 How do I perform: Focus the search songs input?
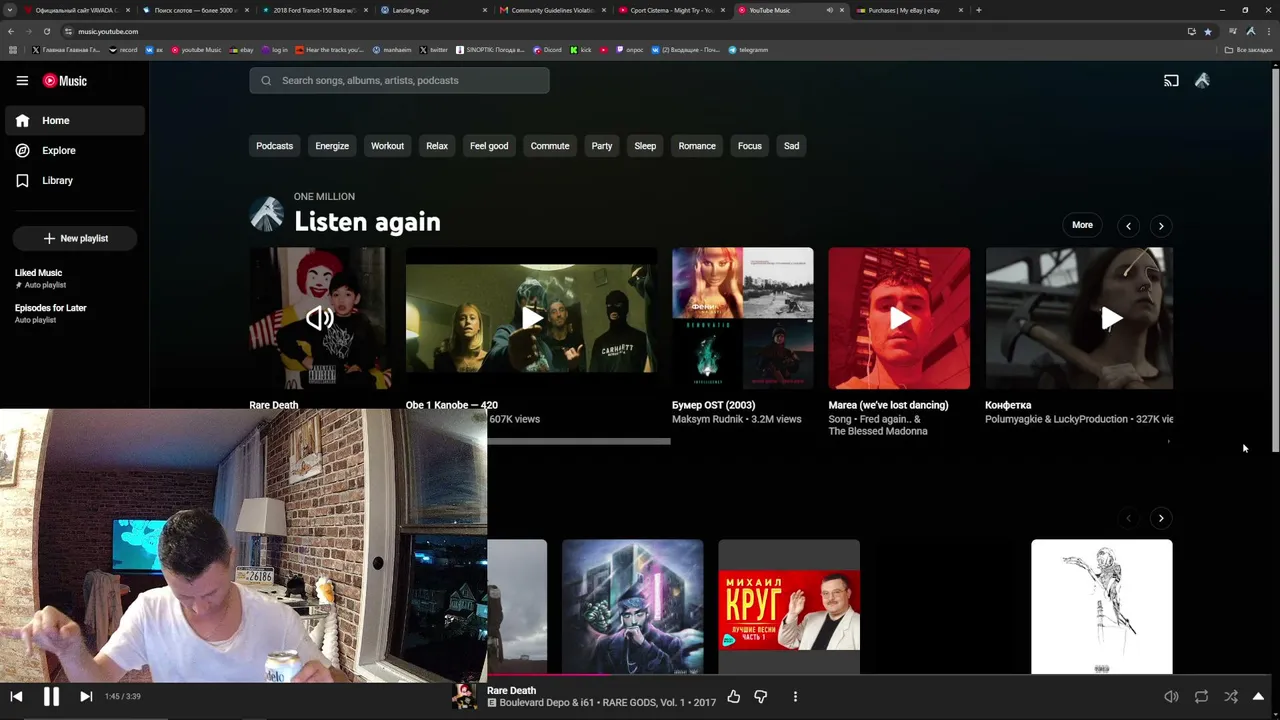tap(399, 81)
